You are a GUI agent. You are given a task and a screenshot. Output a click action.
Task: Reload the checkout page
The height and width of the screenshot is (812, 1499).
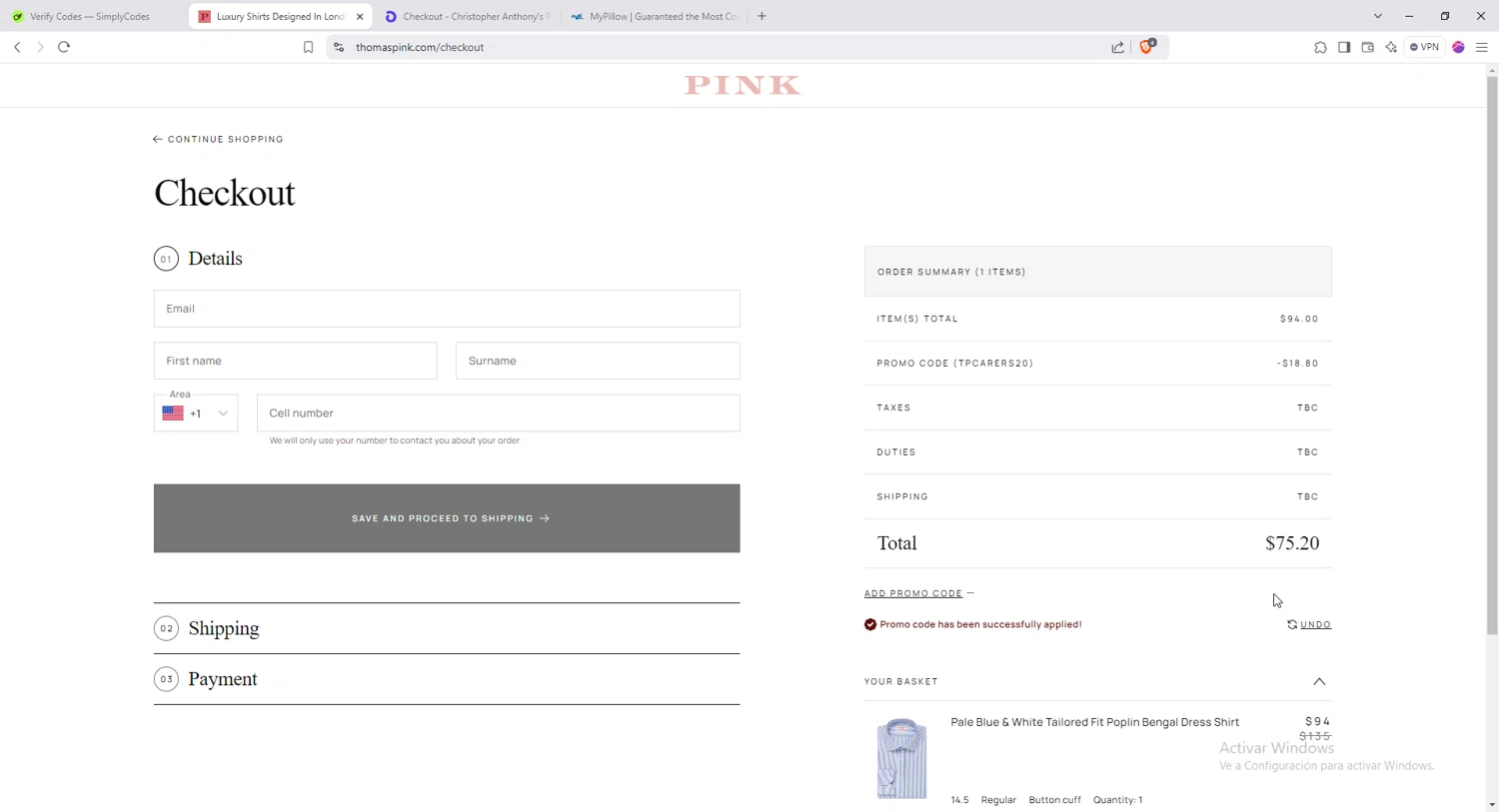pyautogui.click(x=64, y=47)
